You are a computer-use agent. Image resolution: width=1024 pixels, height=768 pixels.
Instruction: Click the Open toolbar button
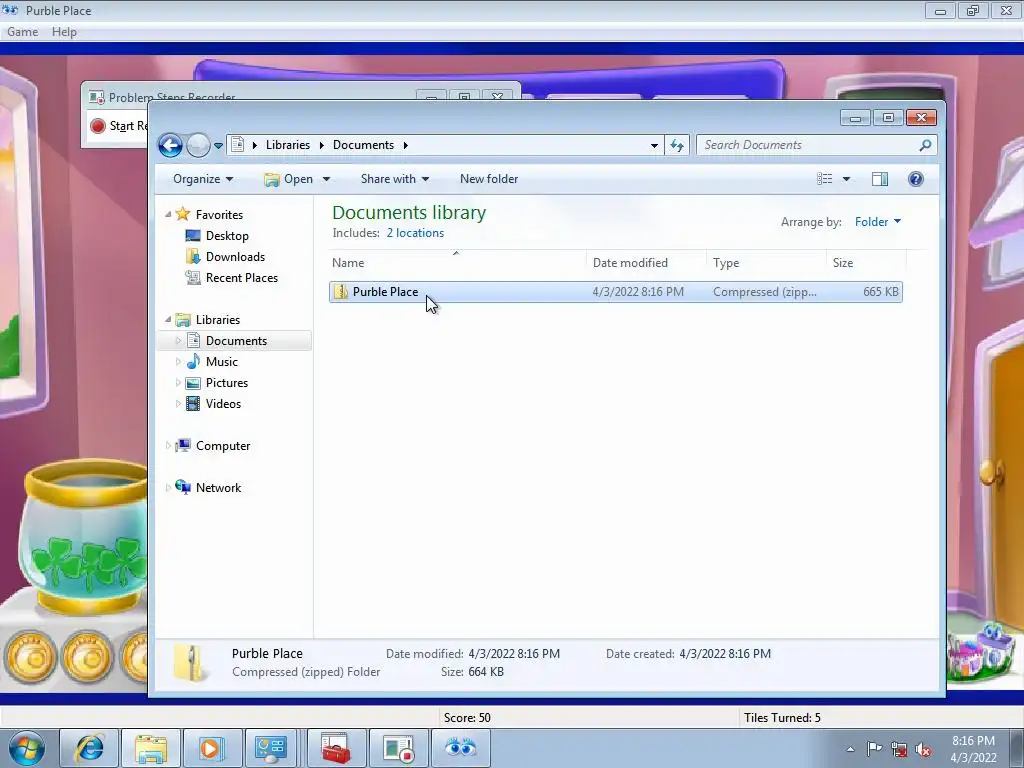click(x=289, y=179)
